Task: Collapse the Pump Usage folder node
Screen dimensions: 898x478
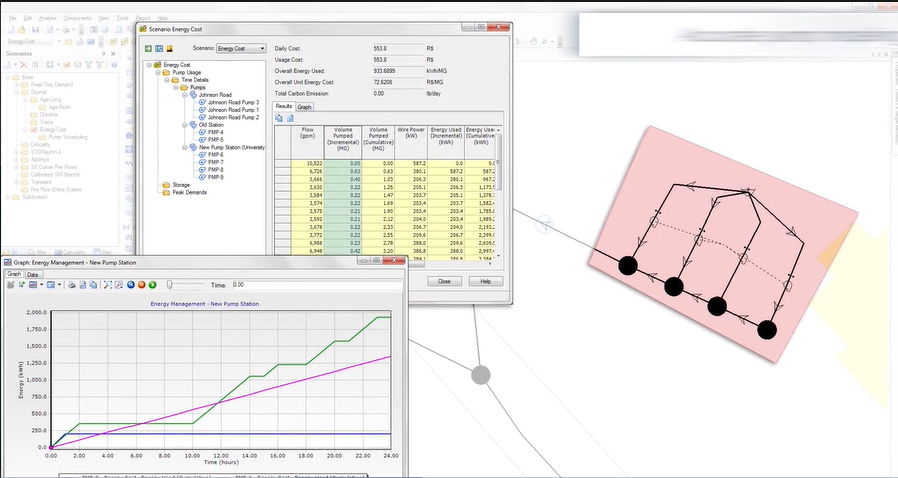Action: click(x=158, y=73)
